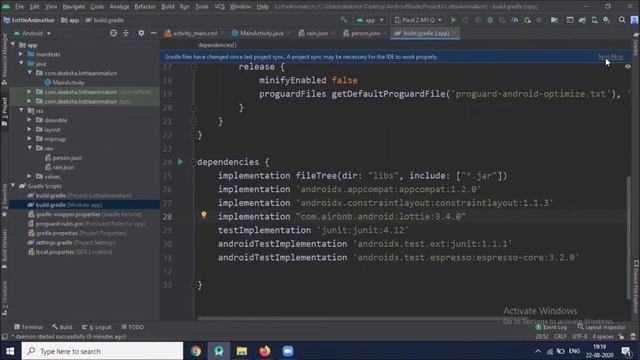Click the user account avatar icon

[x=634, y=20]
